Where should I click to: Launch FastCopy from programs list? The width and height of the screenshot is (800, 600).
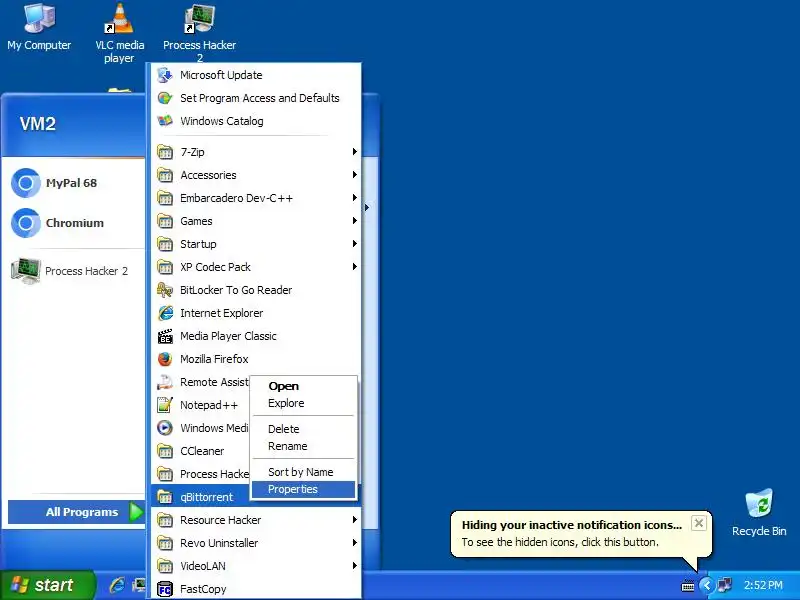[256, 589]
